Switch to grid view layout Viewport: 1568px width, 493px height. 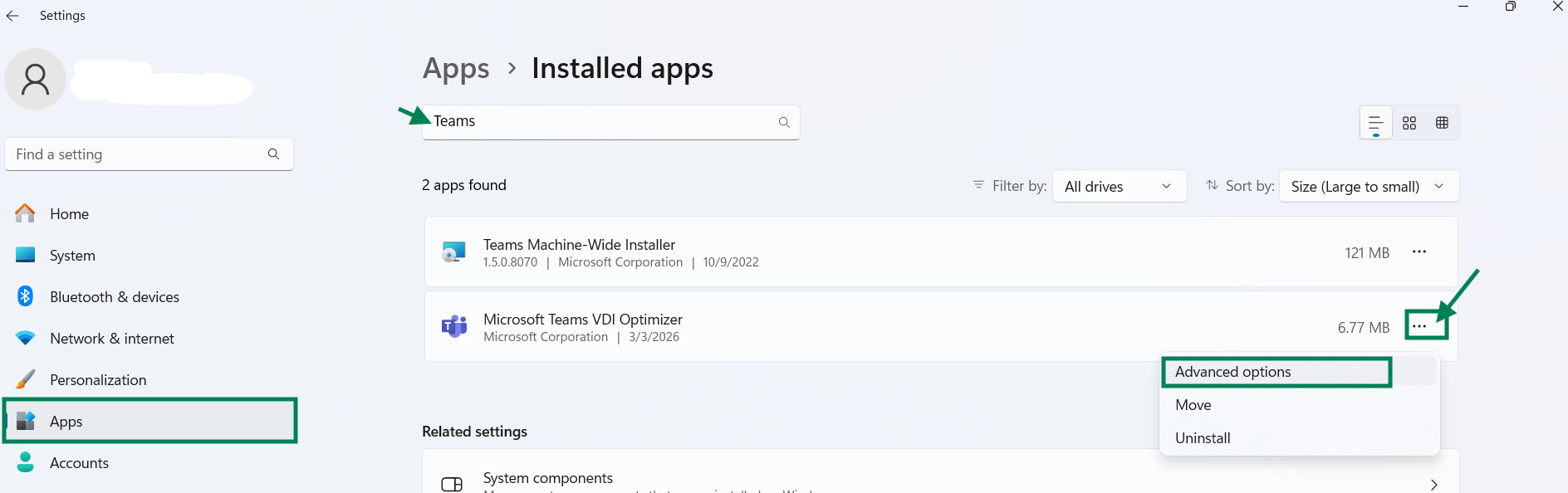tap(1409, 123)
